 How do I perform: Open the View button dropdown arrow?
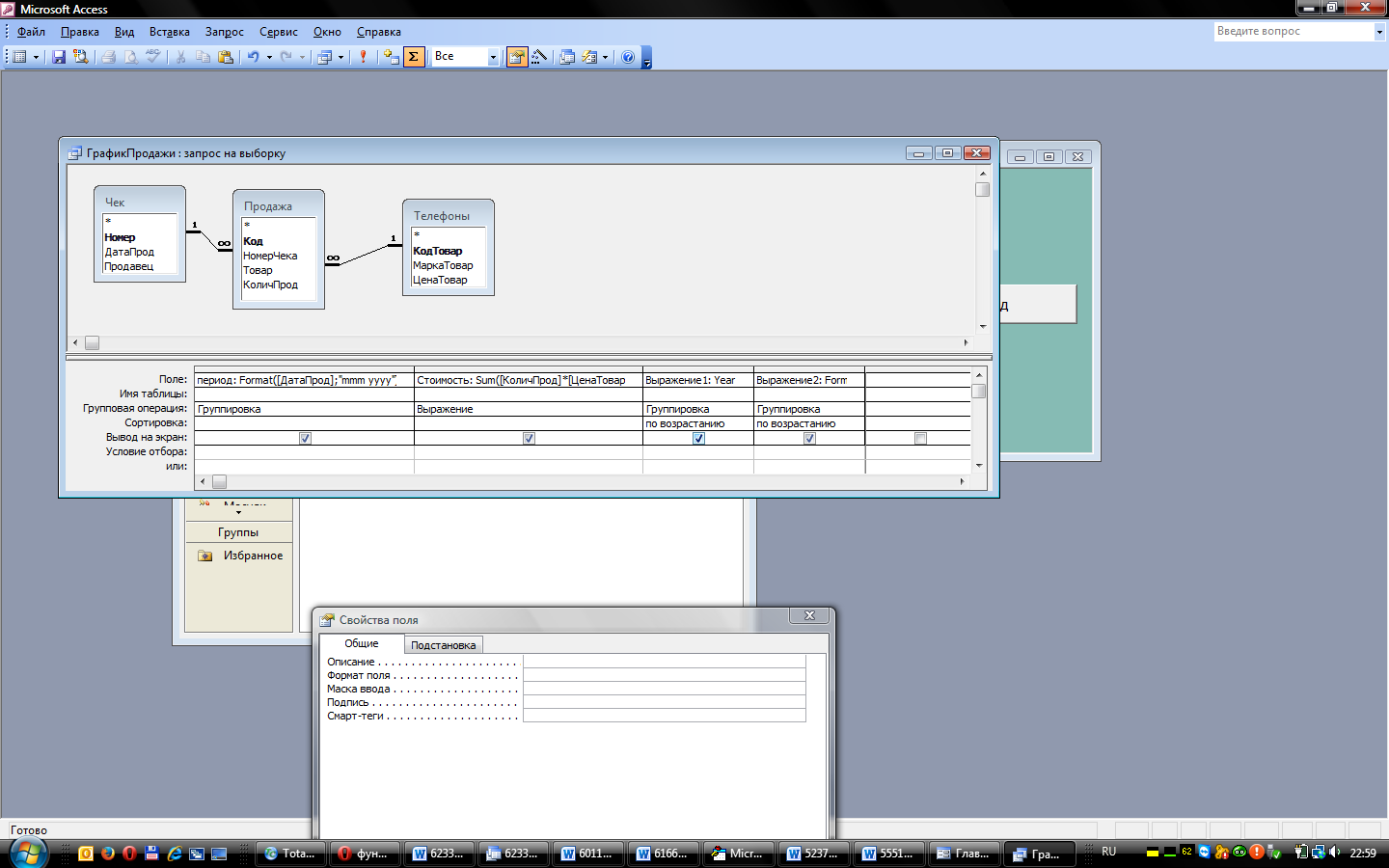[37, 57]
